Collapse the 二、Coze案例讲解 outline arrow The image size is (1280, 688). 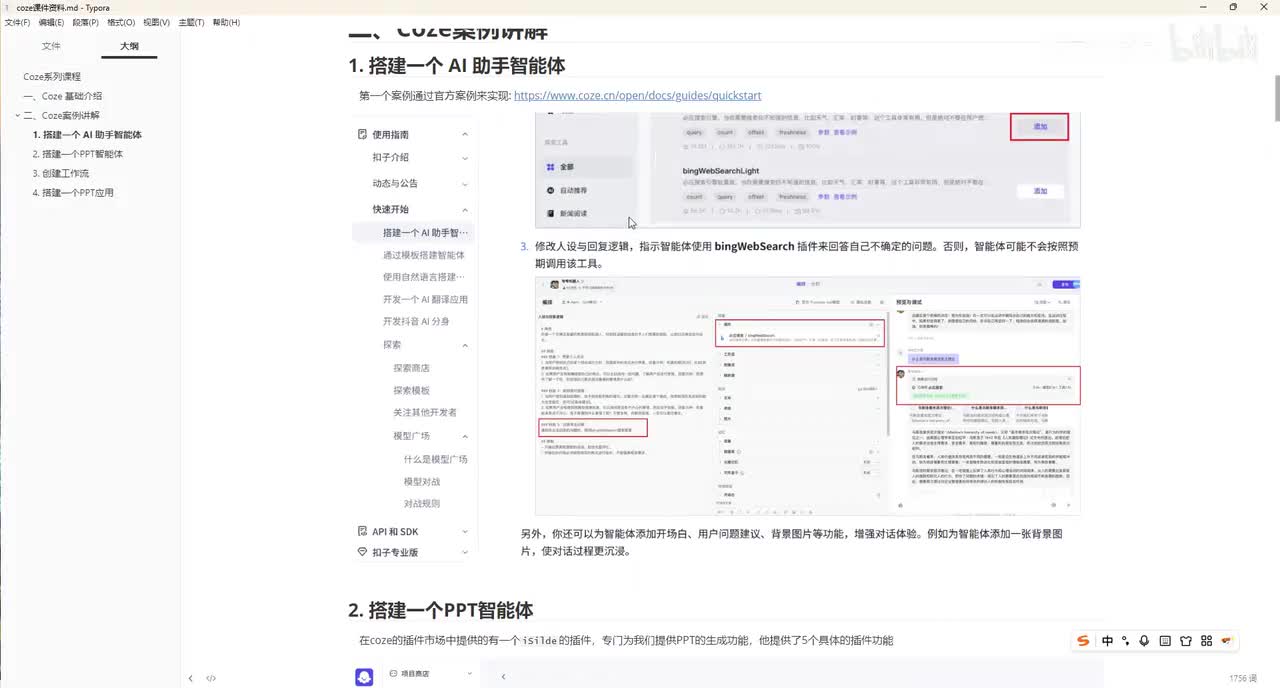coord(17,116)
